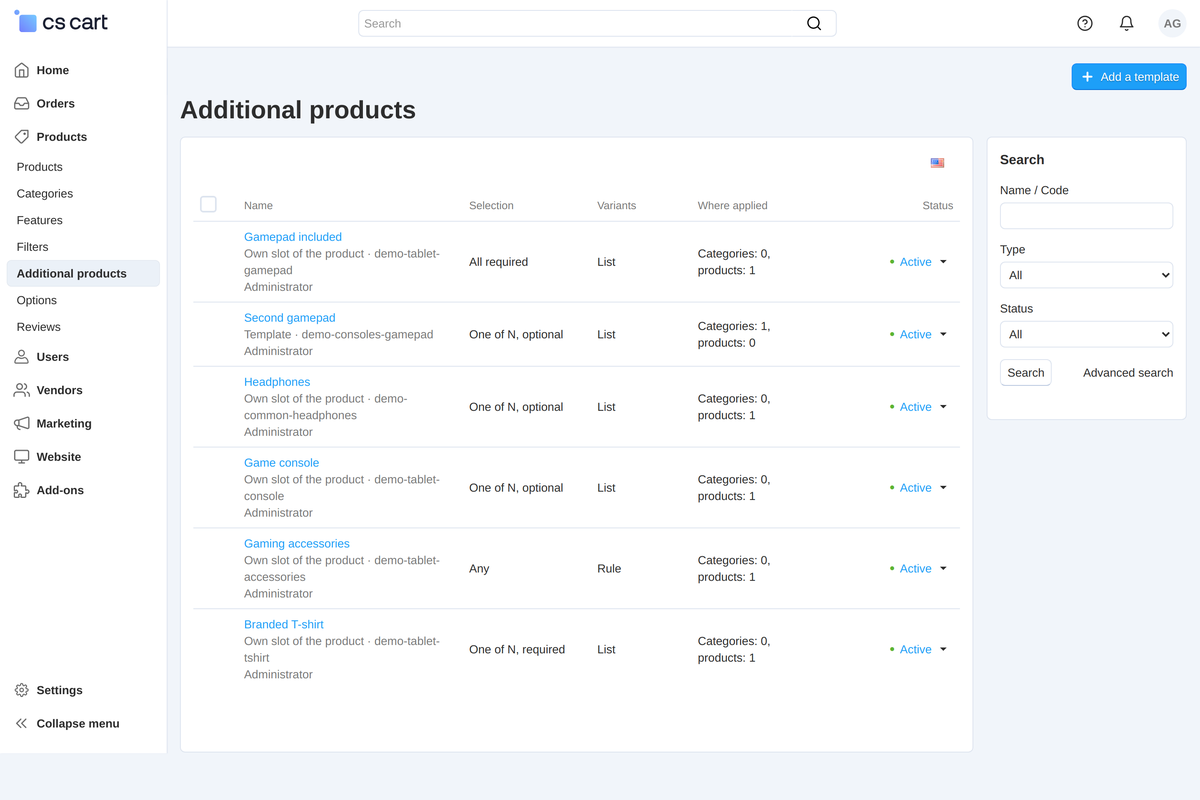The height and width of the screenshot is (800, 1200).
Task: Open Filters submenu item
Action: [32, 246]
